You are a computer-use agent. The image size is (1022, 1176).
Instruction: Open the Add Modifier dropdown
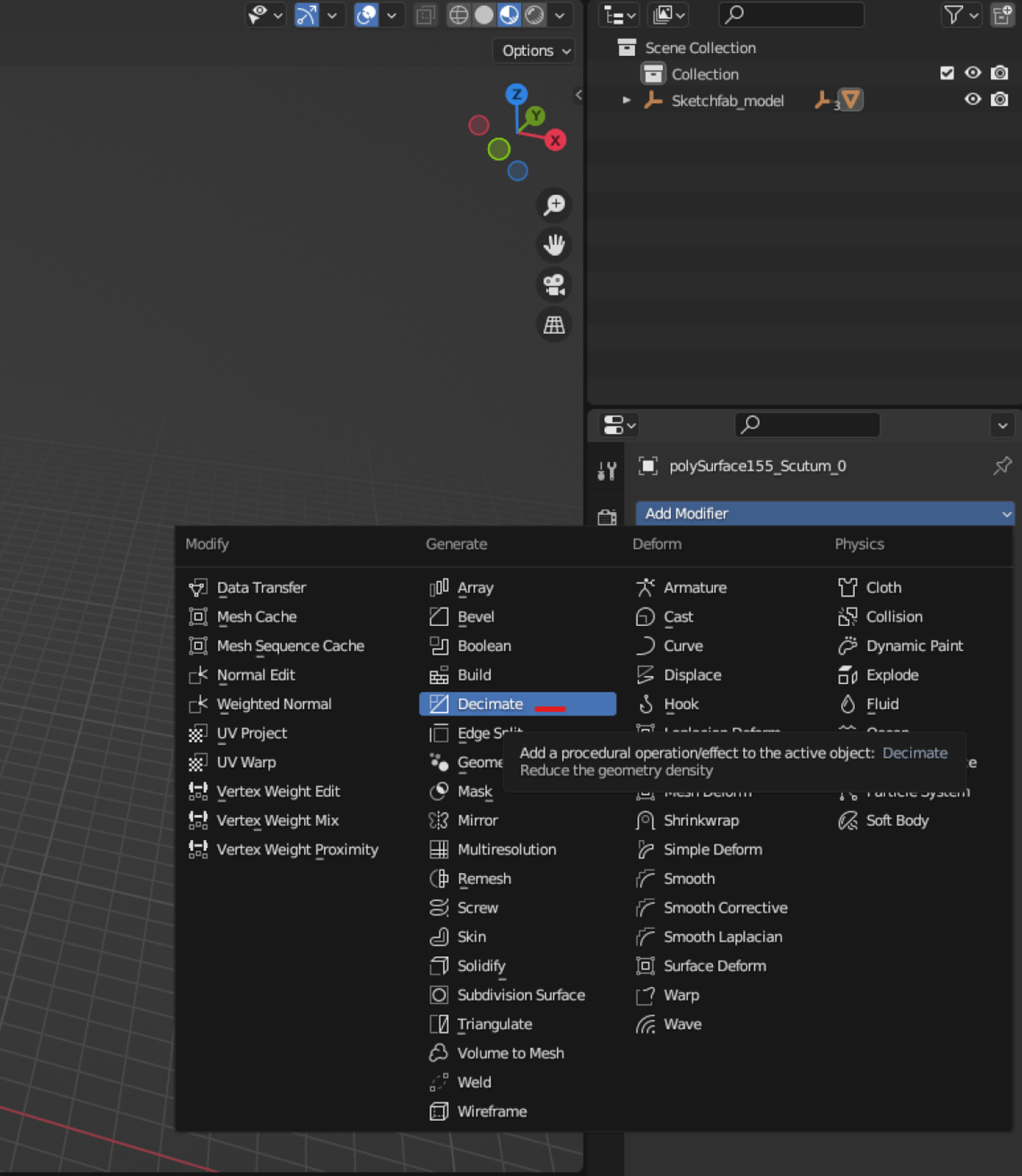click(824, 513)
